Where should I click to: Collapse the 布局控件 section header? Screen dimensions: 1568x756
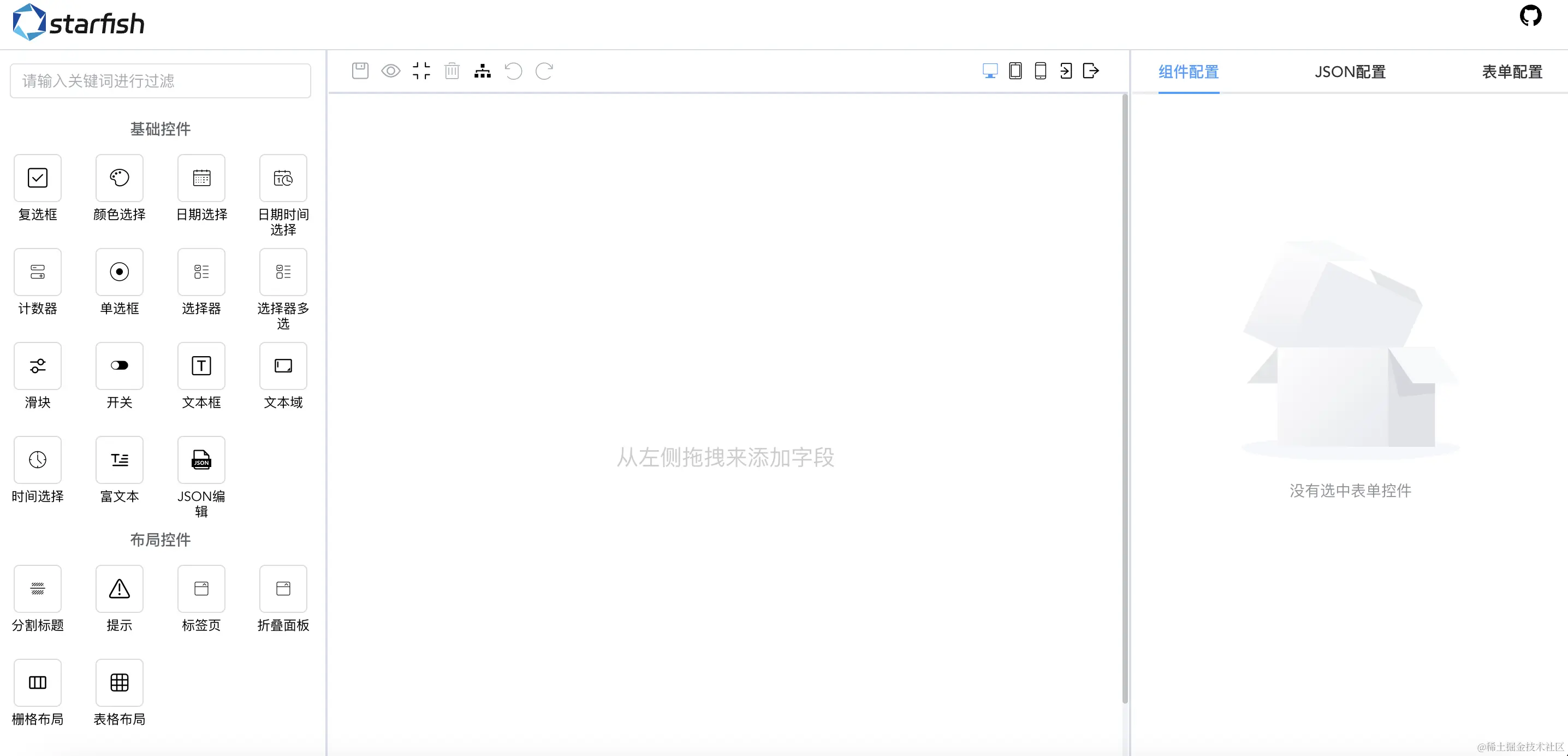[160, 540]
